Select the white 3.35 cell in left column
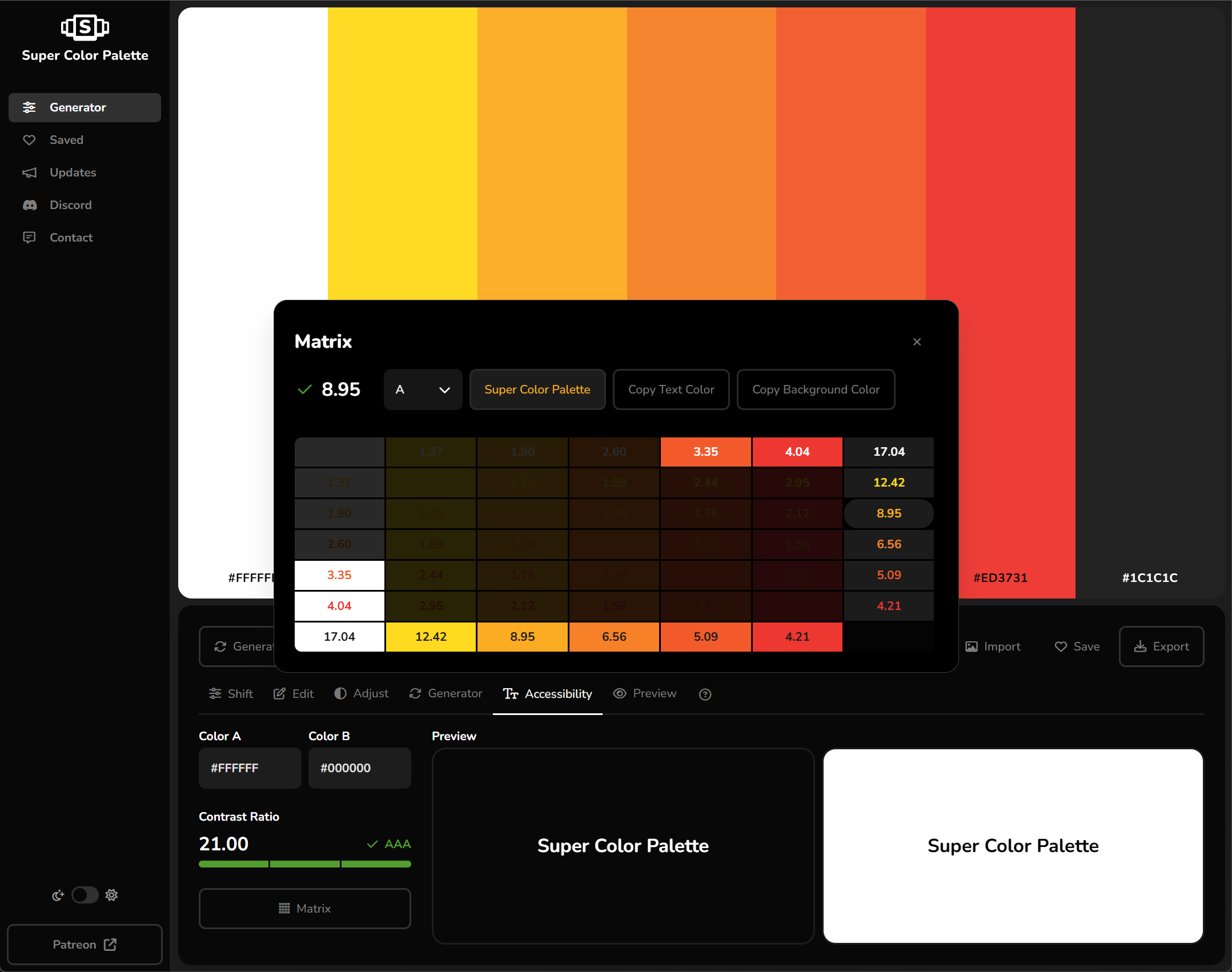Image resolution: width=1232 pixels, height=972 pixels. pos(339,575)
